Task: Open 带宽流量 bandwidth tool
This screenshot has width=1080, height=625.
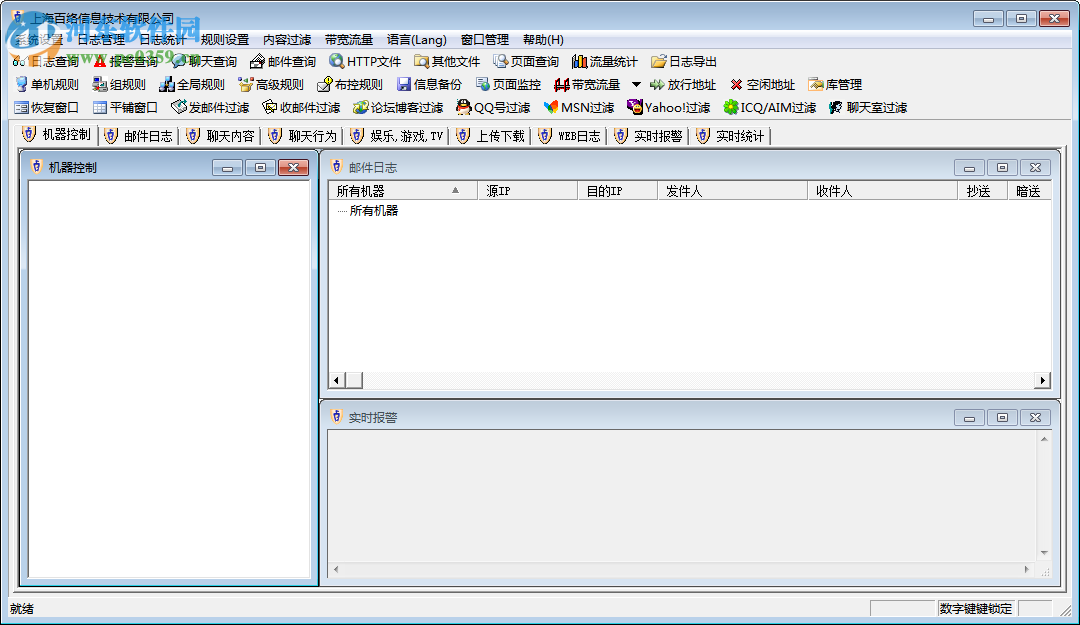Action: [587, 84]
